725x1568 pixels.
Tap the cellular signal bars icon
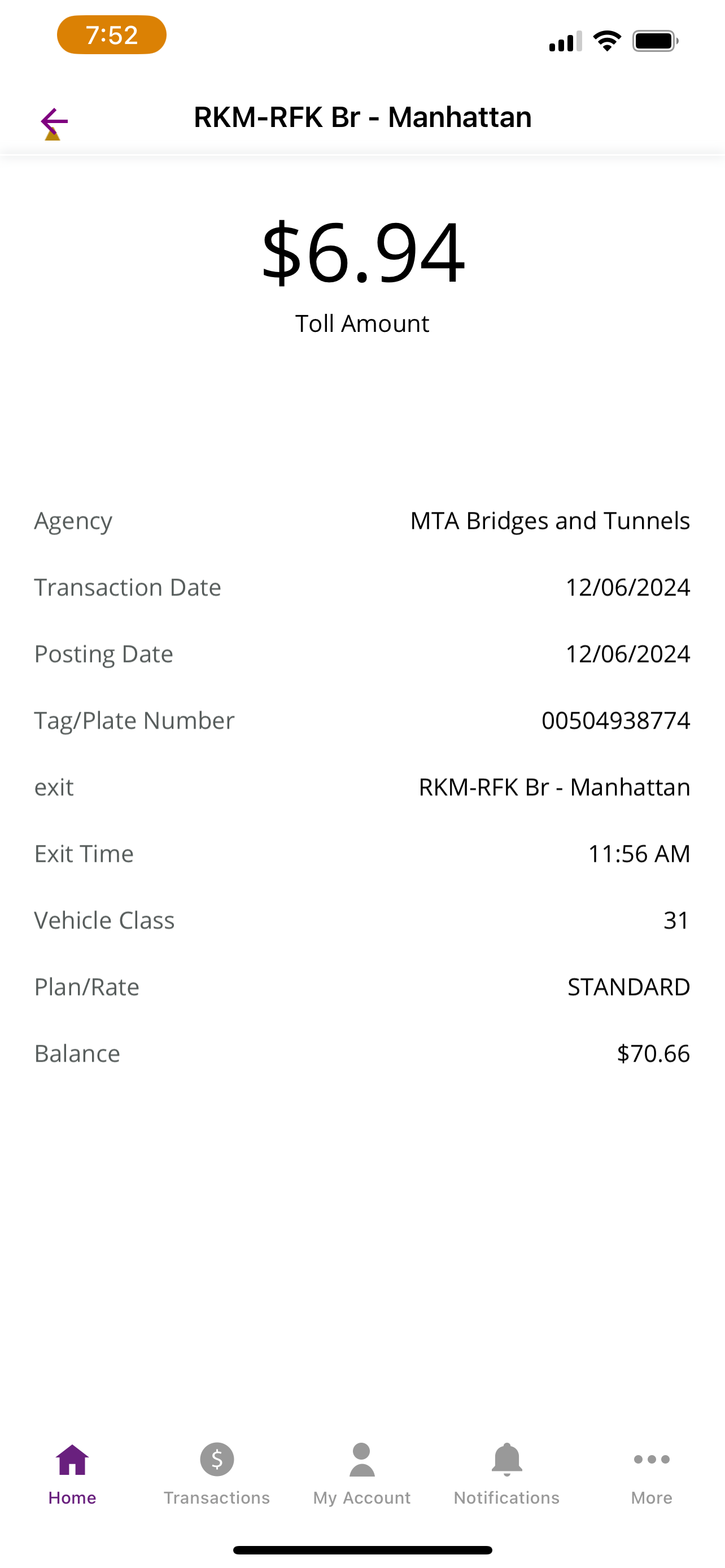[565, 41]
